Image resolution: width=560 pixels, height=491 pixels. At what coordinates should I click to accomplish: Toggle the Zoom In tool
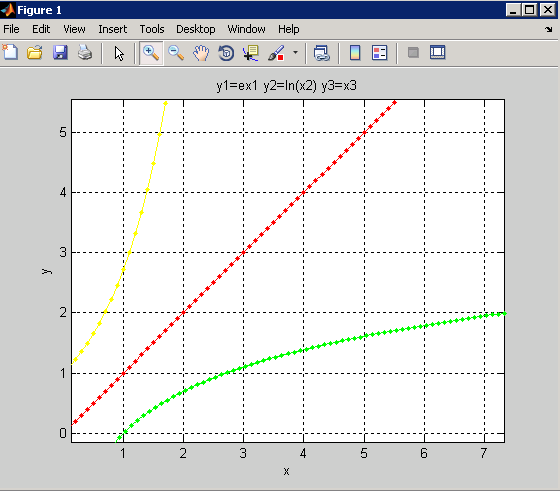[151, 53]
